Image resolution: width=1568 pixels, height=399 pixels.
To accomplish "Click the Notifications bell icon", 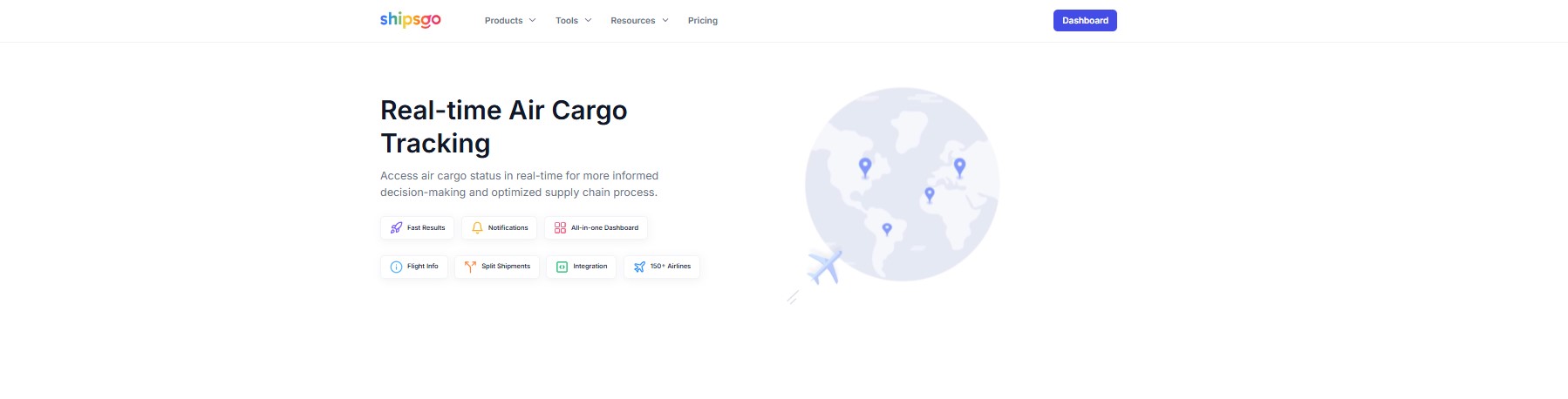I will click(477, 227).
